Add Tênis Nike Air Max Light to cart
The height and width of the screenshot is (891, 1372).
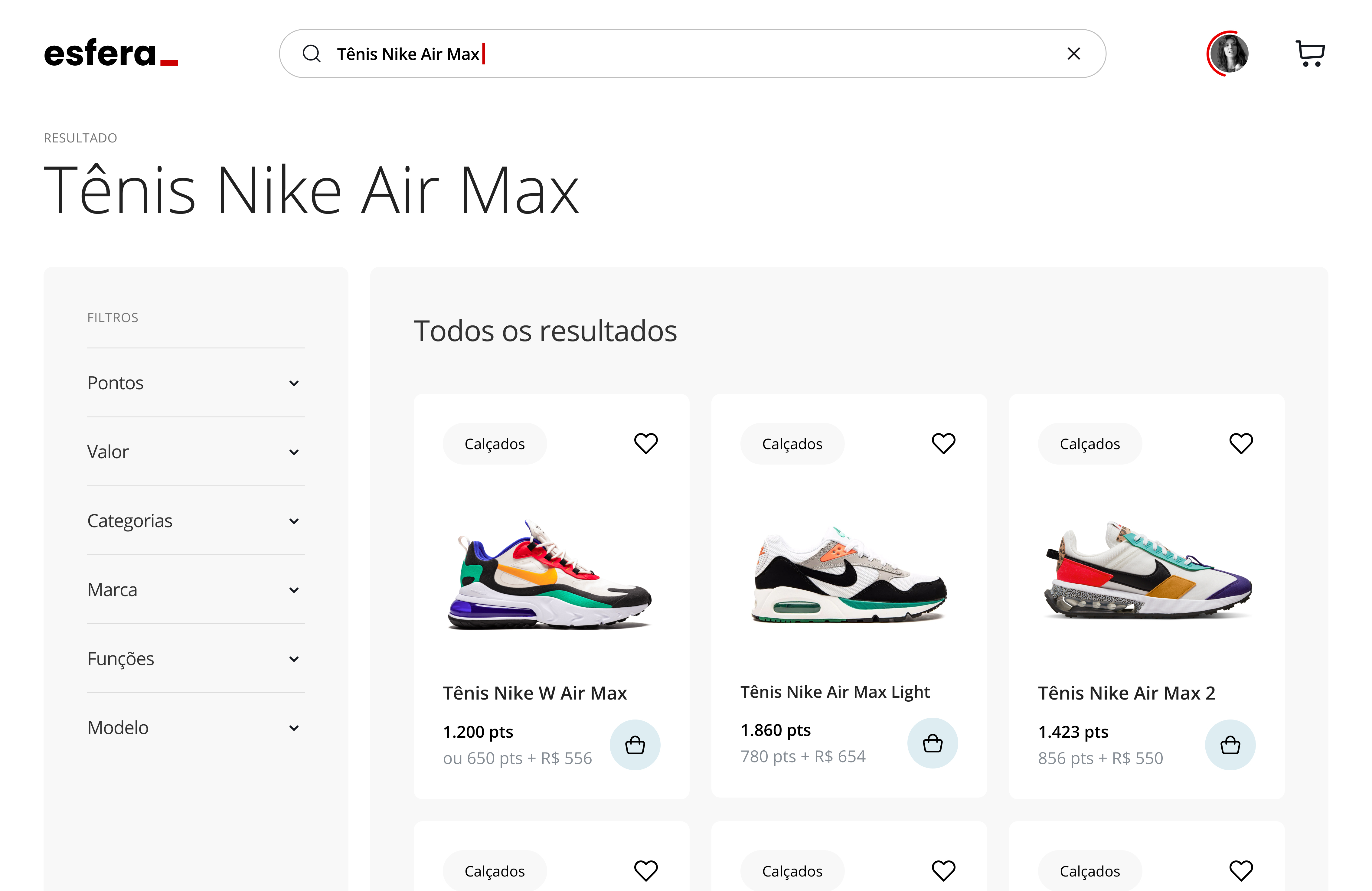pyautogui.click(x=932, y=743)
